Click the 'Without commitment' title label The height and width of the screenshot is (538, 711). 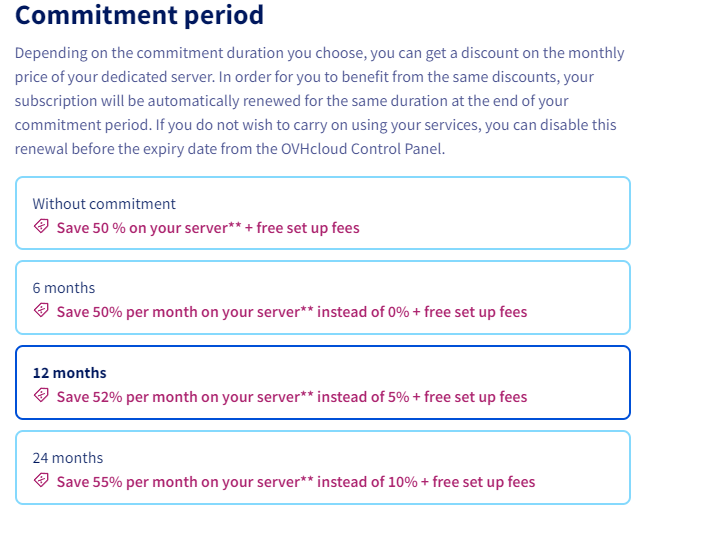(104, 204)
